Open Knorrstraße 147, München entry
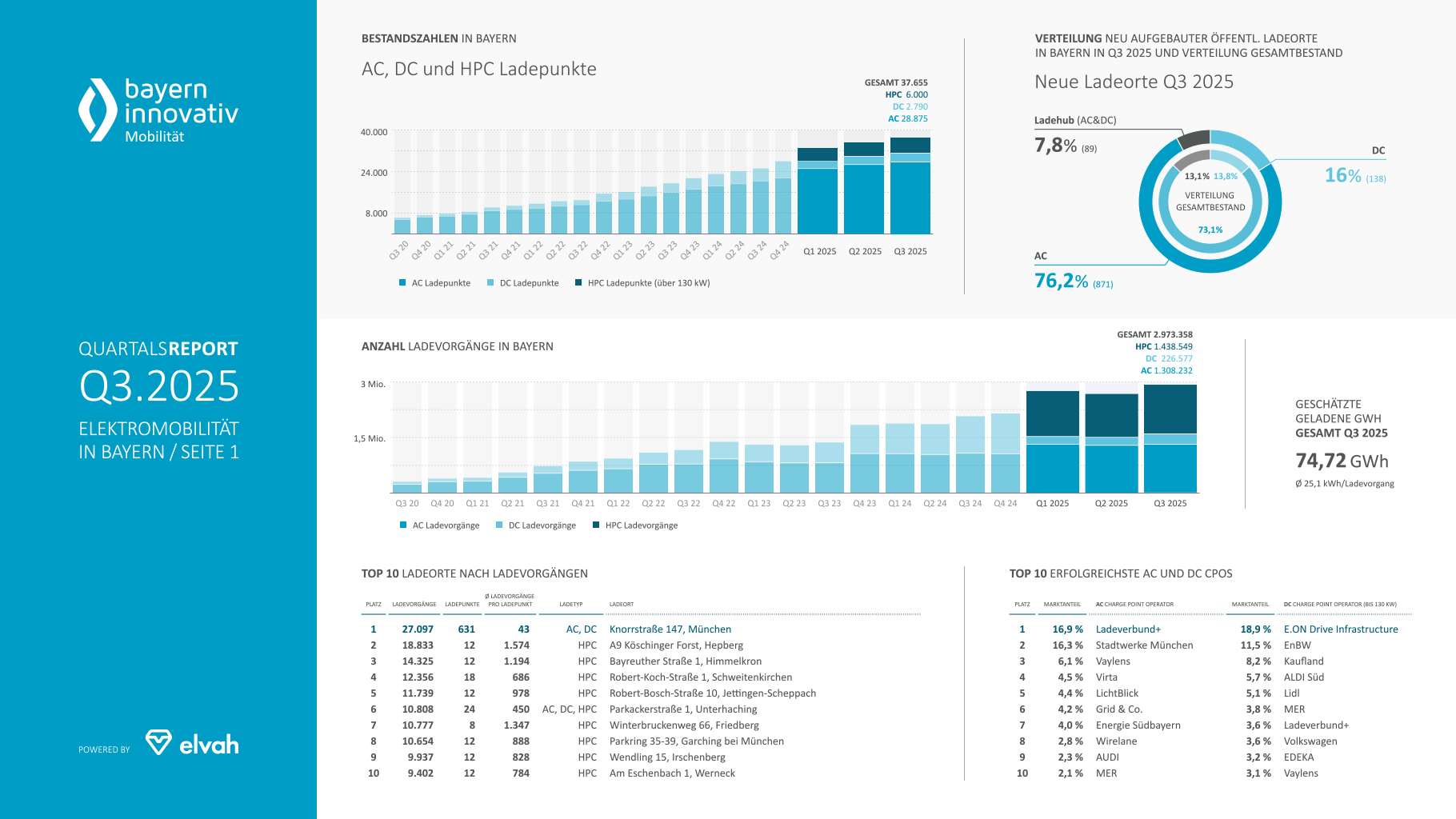The image size is (1456, 819). coord(670,629)
